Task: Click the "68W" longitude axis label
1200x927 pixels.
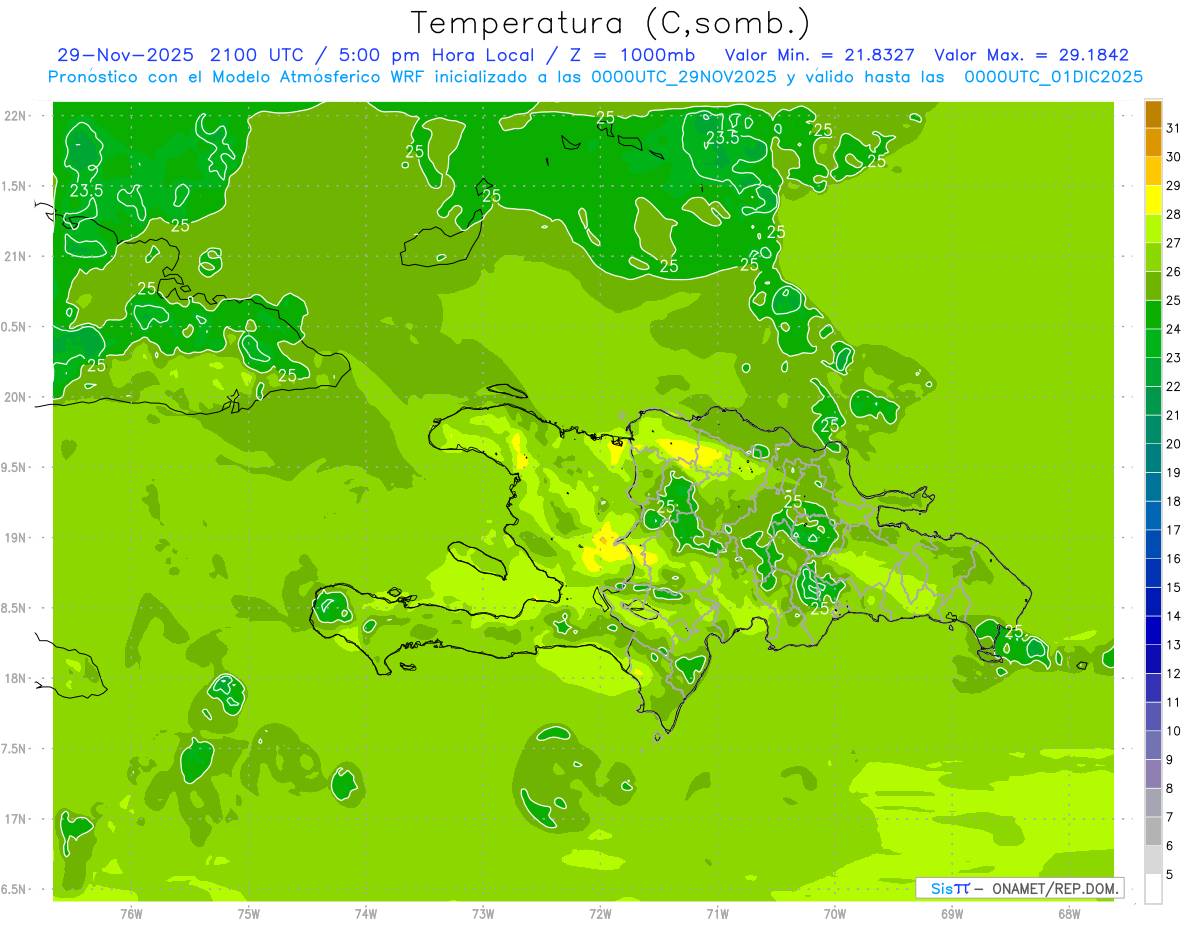Action: pyautogui.click(x=1069, y=914)
